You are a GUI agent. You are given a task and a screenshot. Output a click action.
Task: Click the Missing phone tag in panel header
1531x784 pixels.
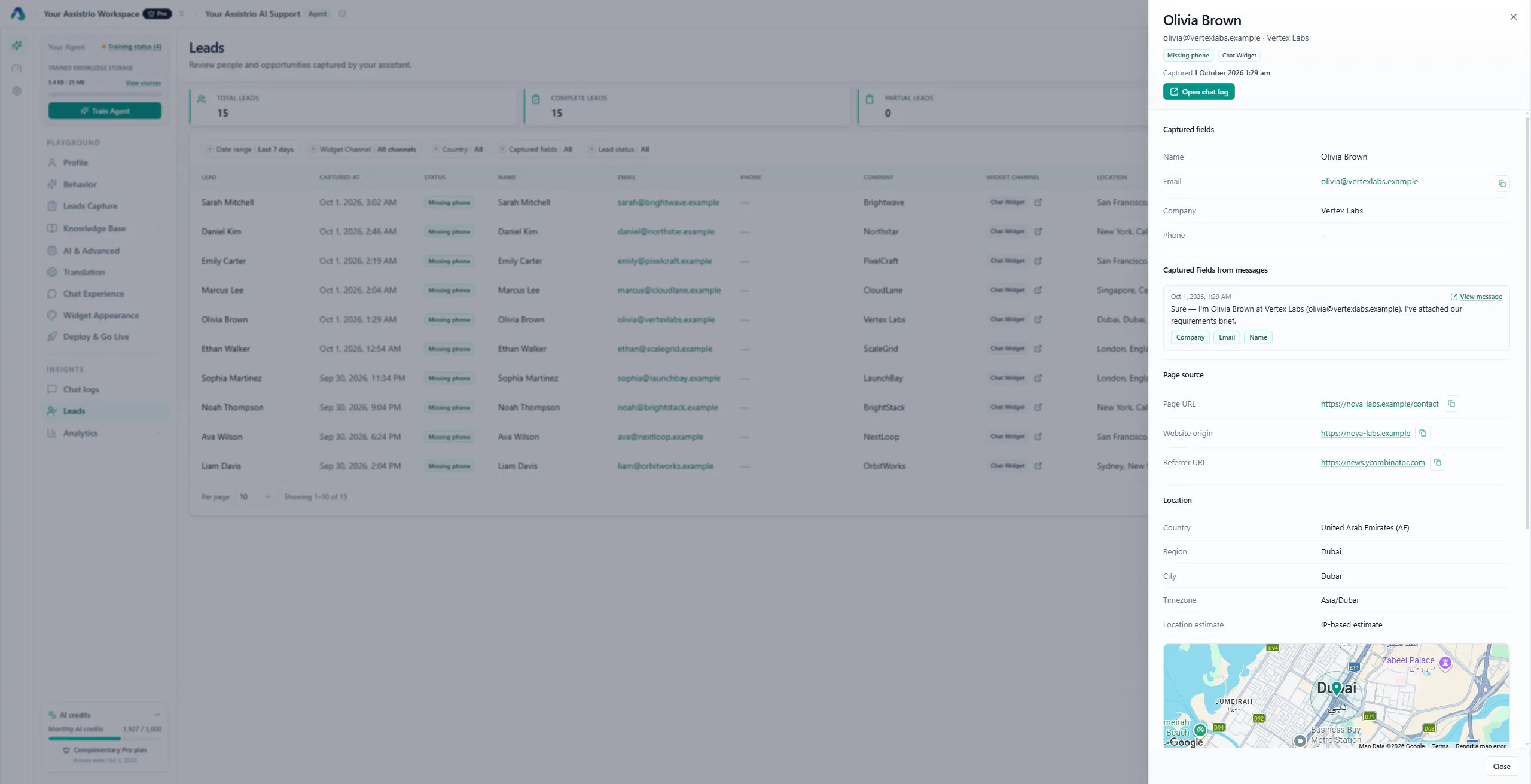(x=1188, y=56)
